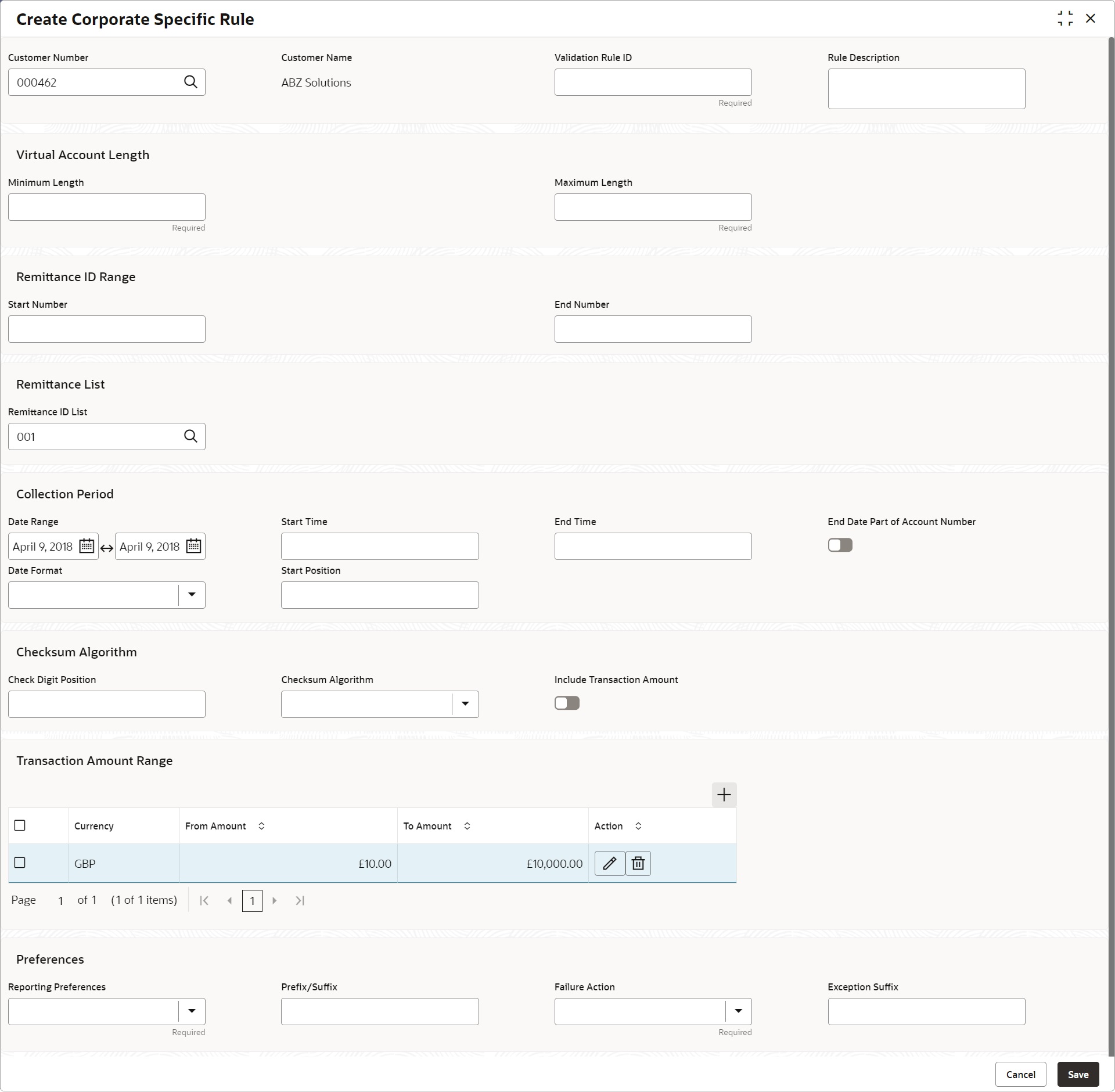Edit the GBP amount range row
The width and height of the screenshot is (1115, 1092).
[x=609, y=863]
